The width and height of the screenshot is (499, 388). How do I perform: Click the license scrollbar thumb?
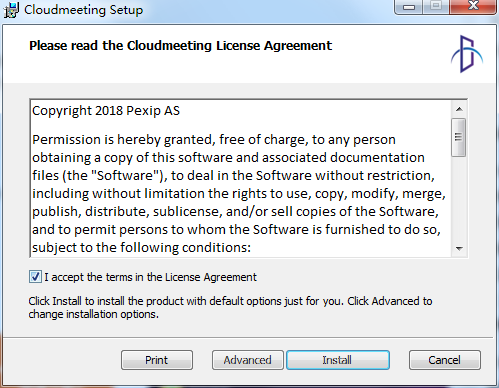(x=459, y=137)
